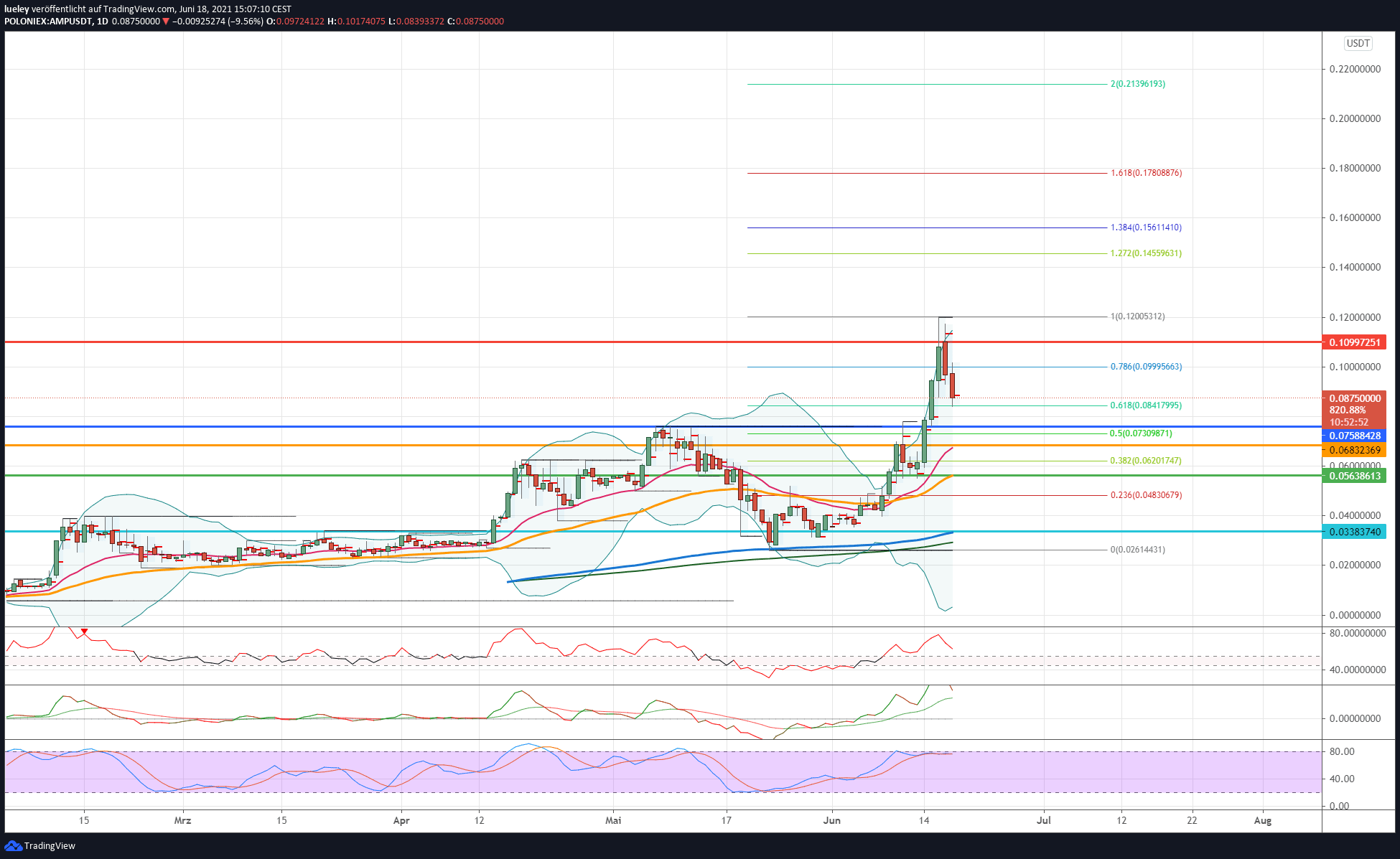The image size is (1400, 859).
Task: Click the Apr date label on time axis
Action: pos(401,820)
